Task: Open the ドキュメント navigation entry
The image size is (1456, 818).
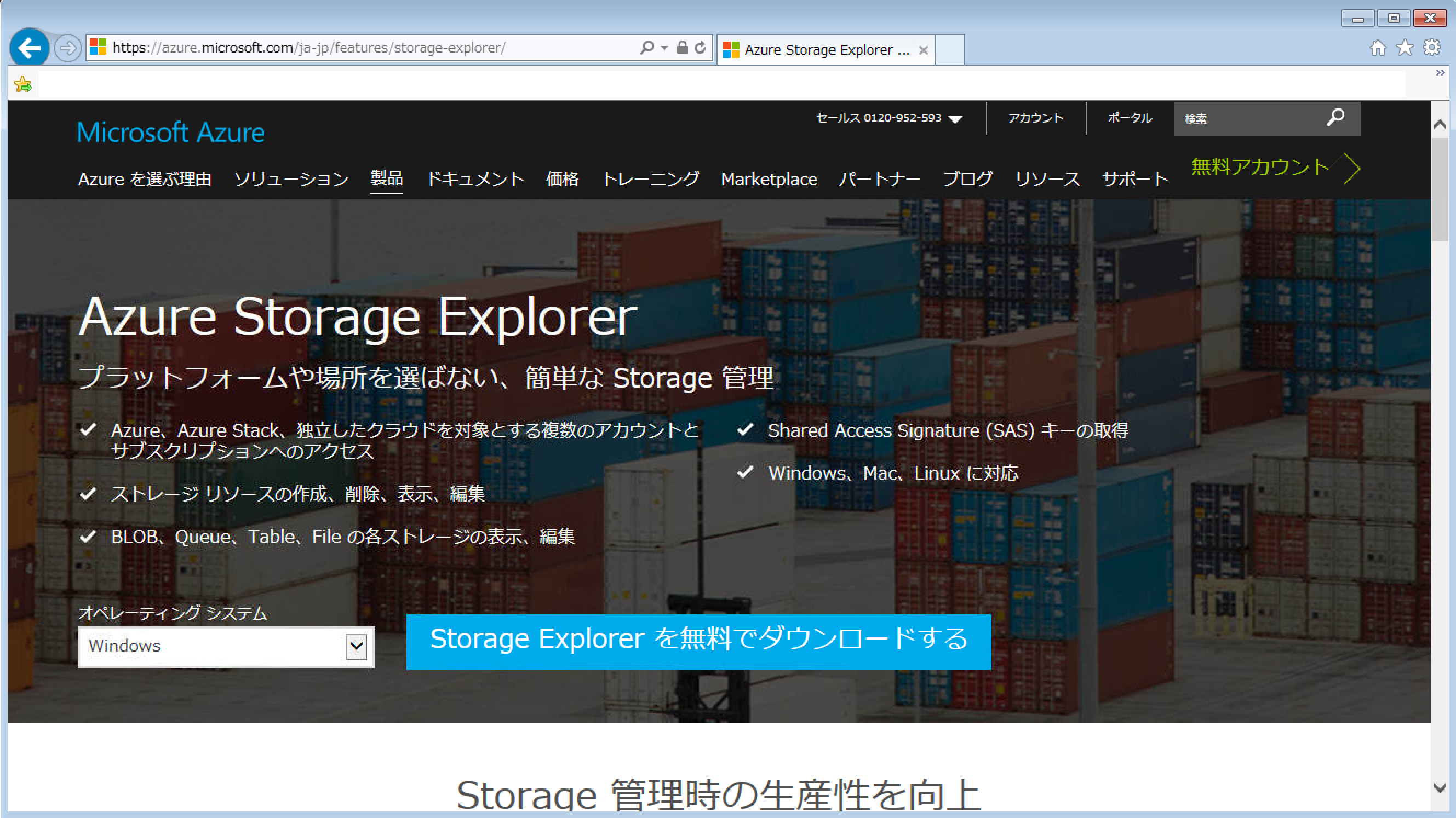Action: click(x=475, y=179)
